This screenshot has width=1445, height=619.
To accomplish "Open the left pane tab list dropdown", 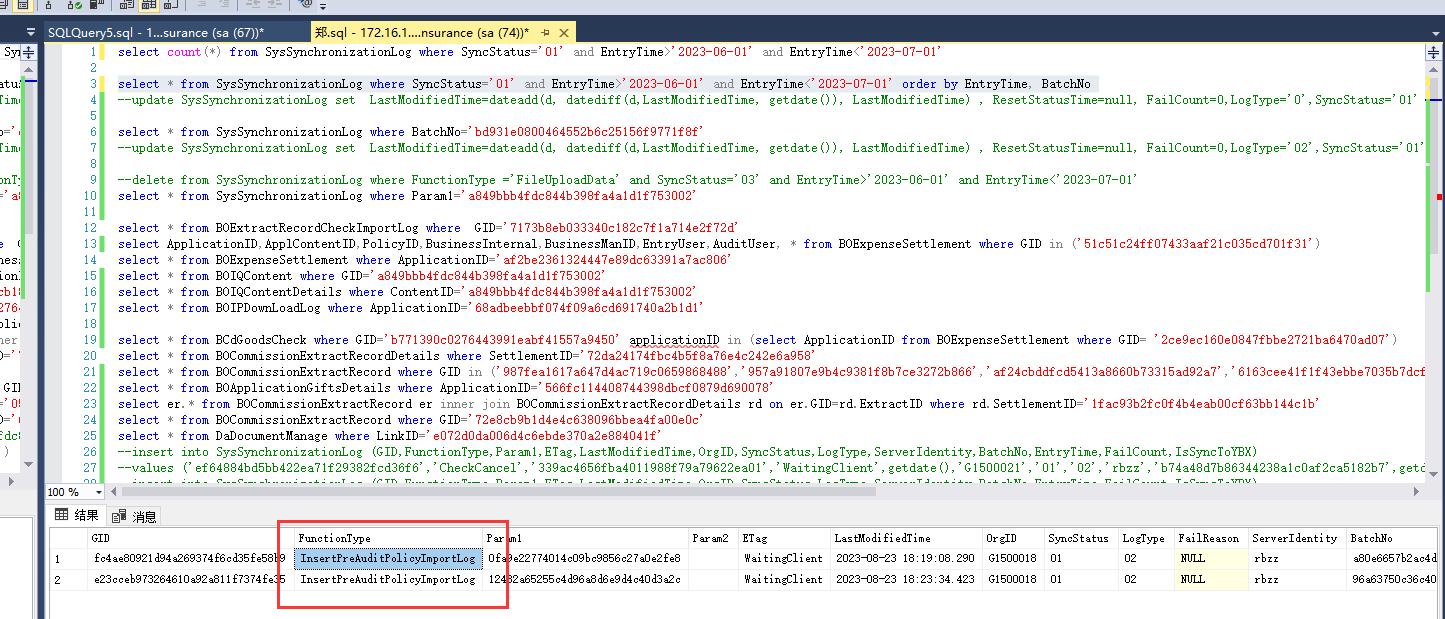I will (29, 33).
